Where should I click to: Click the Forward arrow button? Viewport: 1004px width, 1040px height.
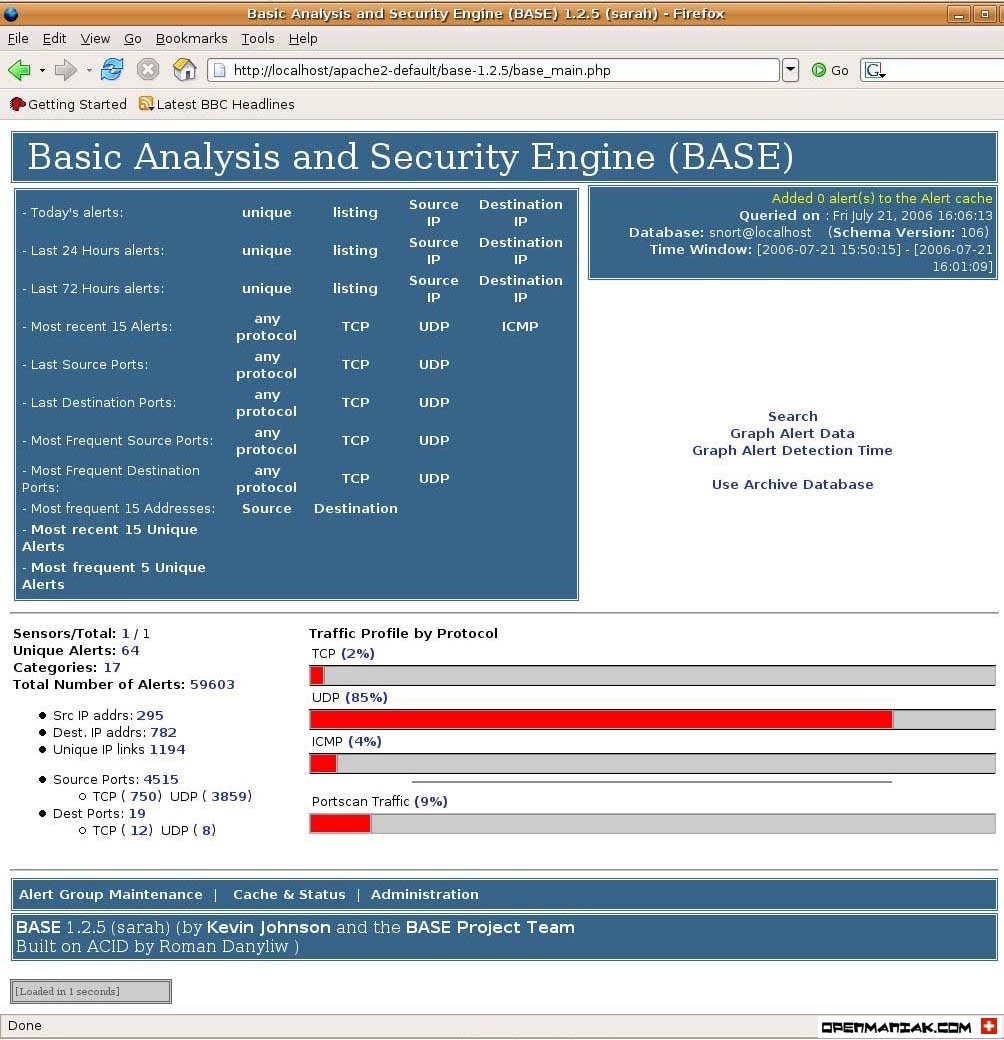click(66, 70)
